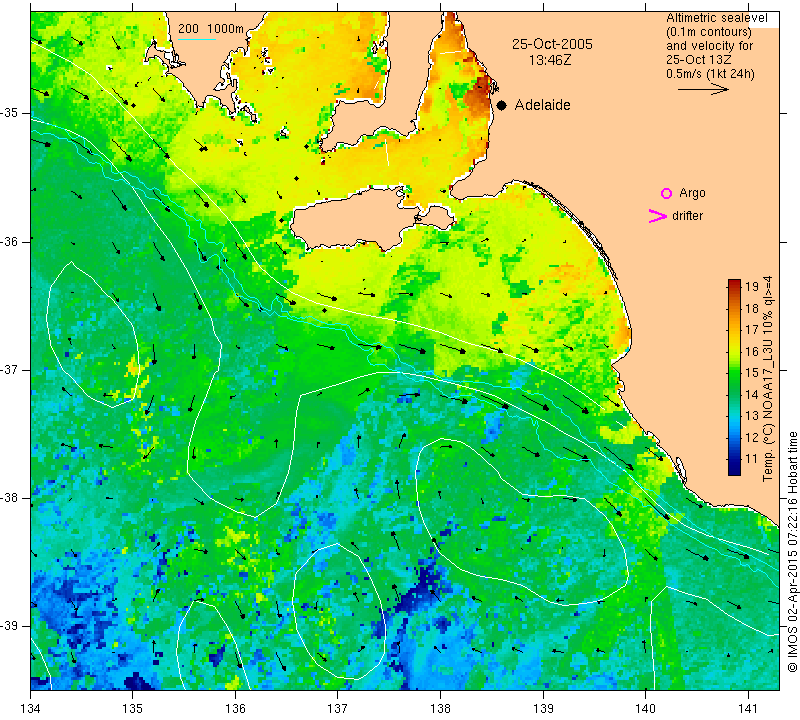800x720 pixels.
Task: Click the magenta Argo circle legend symbol
Action: pos(666,193)
